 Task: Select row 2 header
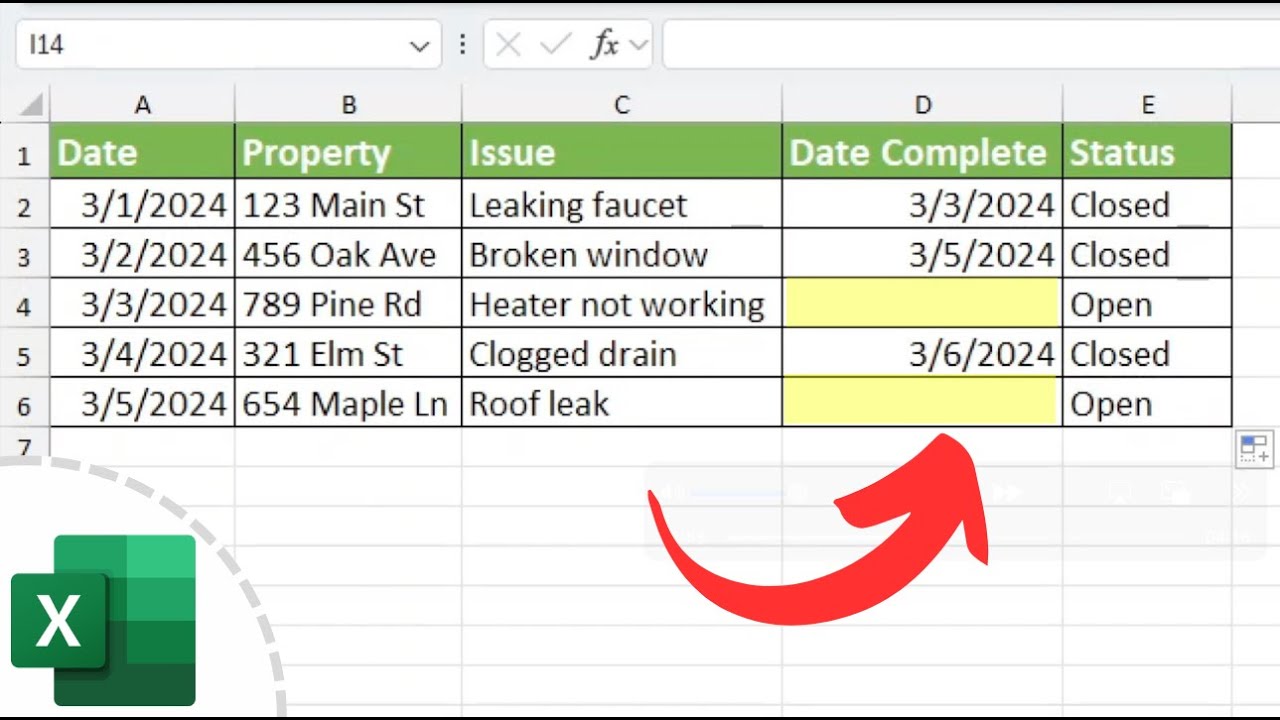(x=24, y=206)
